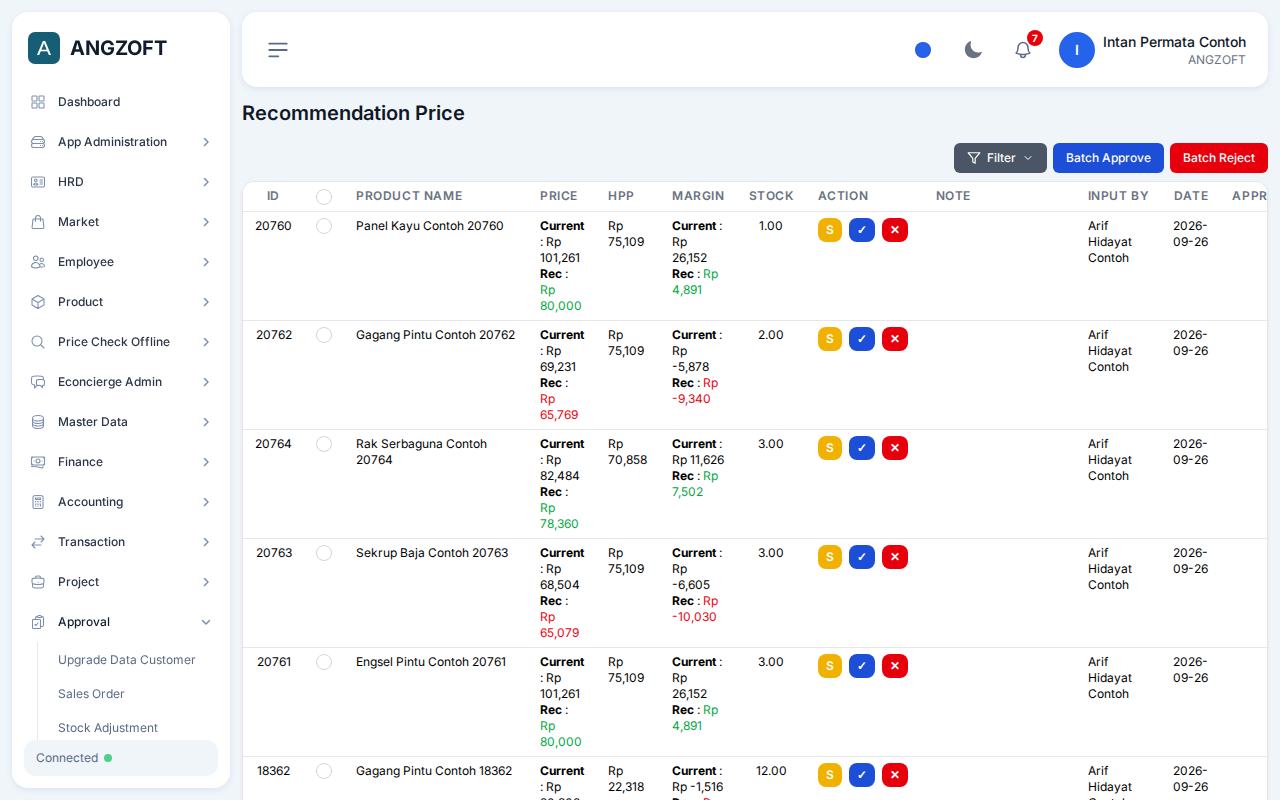The image size is (1280, 800).
Task: Select the row checkbox for ID 20761
Action: 324,662
